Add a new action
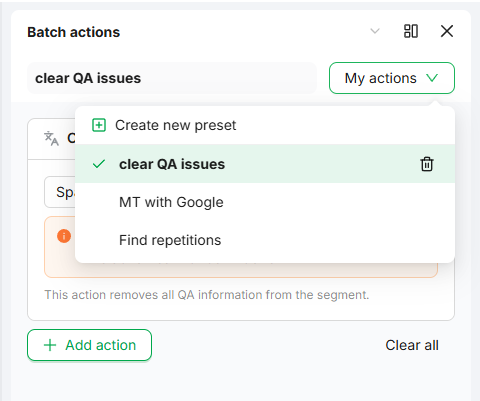 click(x=89, y=345)
